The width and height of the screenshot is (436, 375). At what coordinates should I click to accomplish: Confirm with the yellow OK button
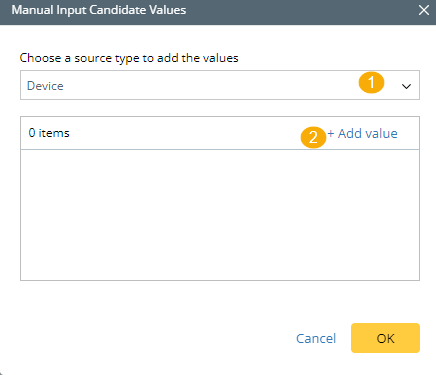tap(385, 338)
